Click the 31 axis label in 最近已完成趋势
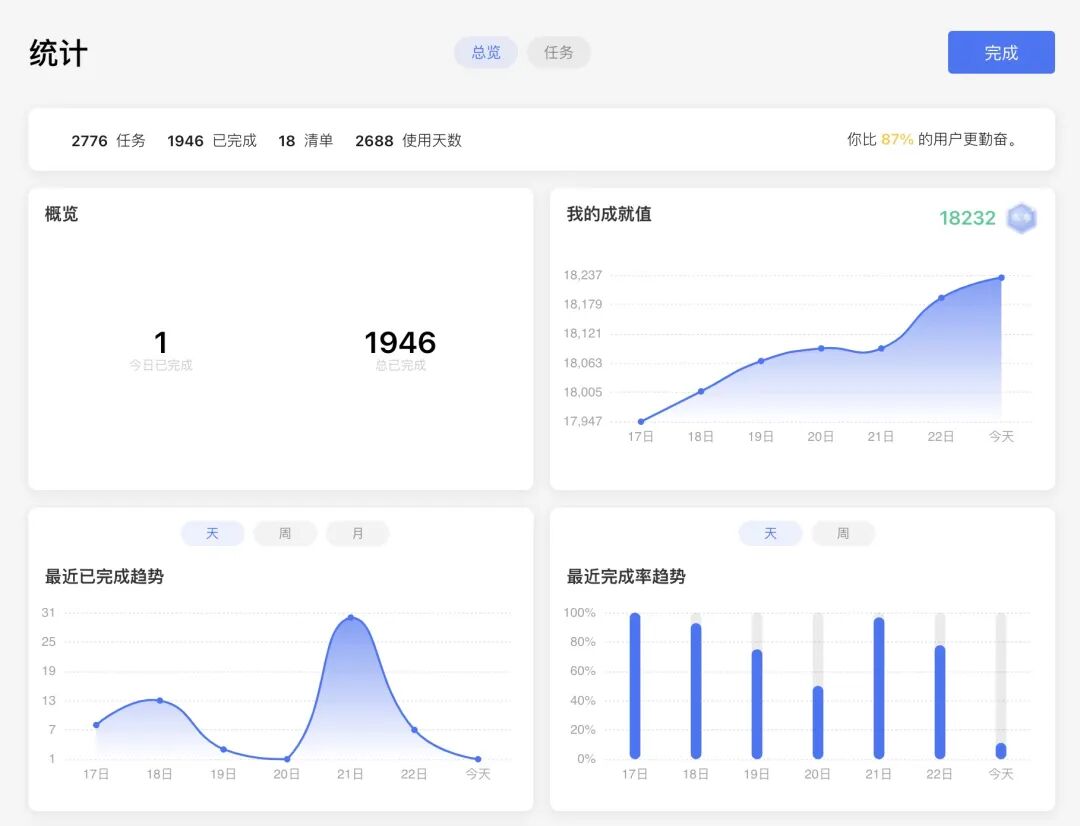The width and height of the screenshot is (1080, 826). pos(48,612)
